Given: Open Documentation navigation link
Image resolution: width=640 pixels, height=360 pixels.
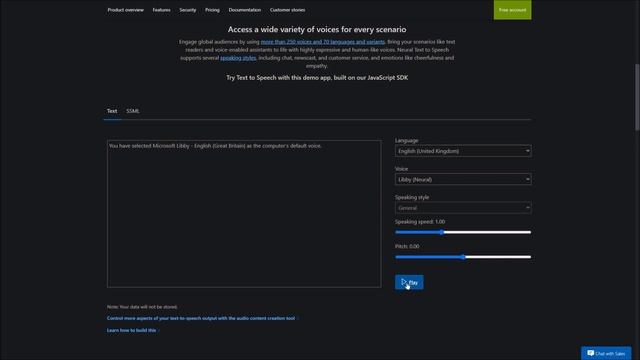Looking at the screenshot, I should coord(244,10).
